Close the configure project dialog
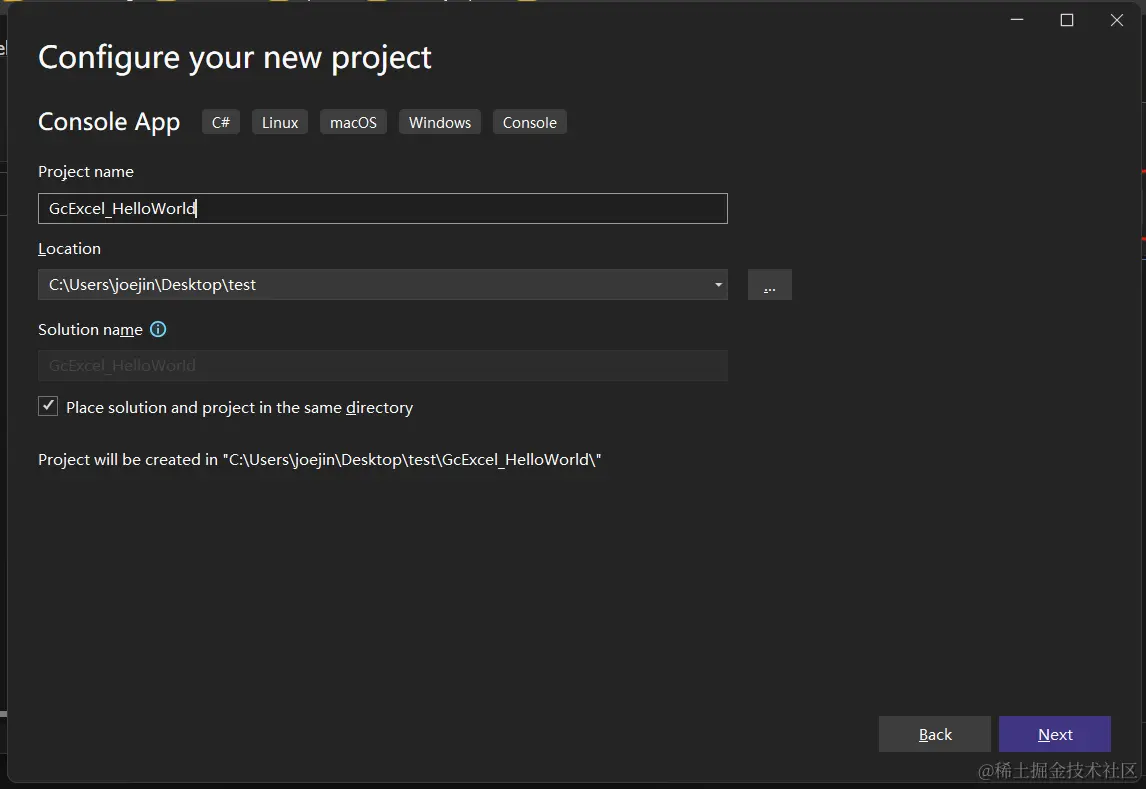1146x789 pixels. click(x=1117, y=20)
